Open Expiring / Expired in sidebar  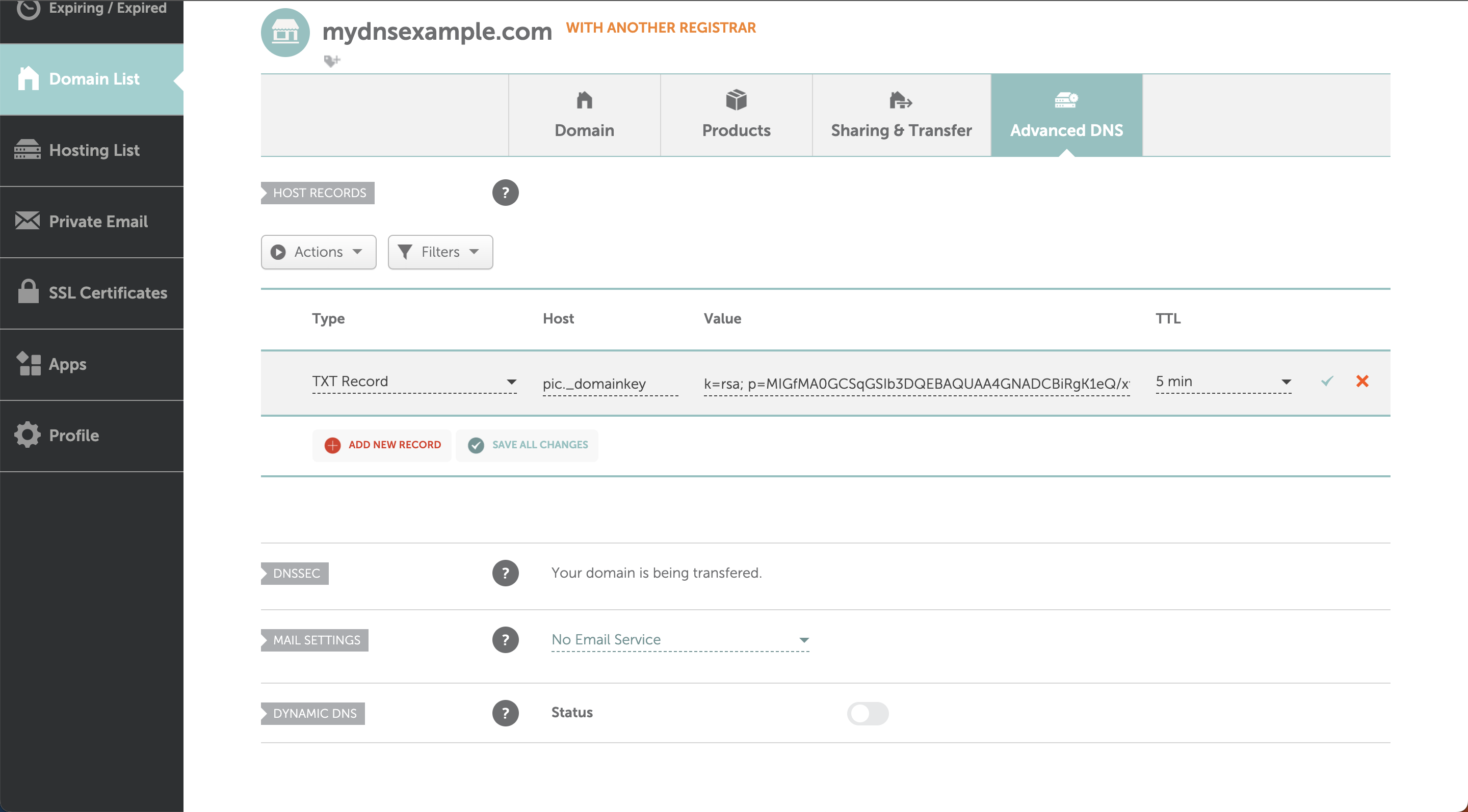coord(92,10)
